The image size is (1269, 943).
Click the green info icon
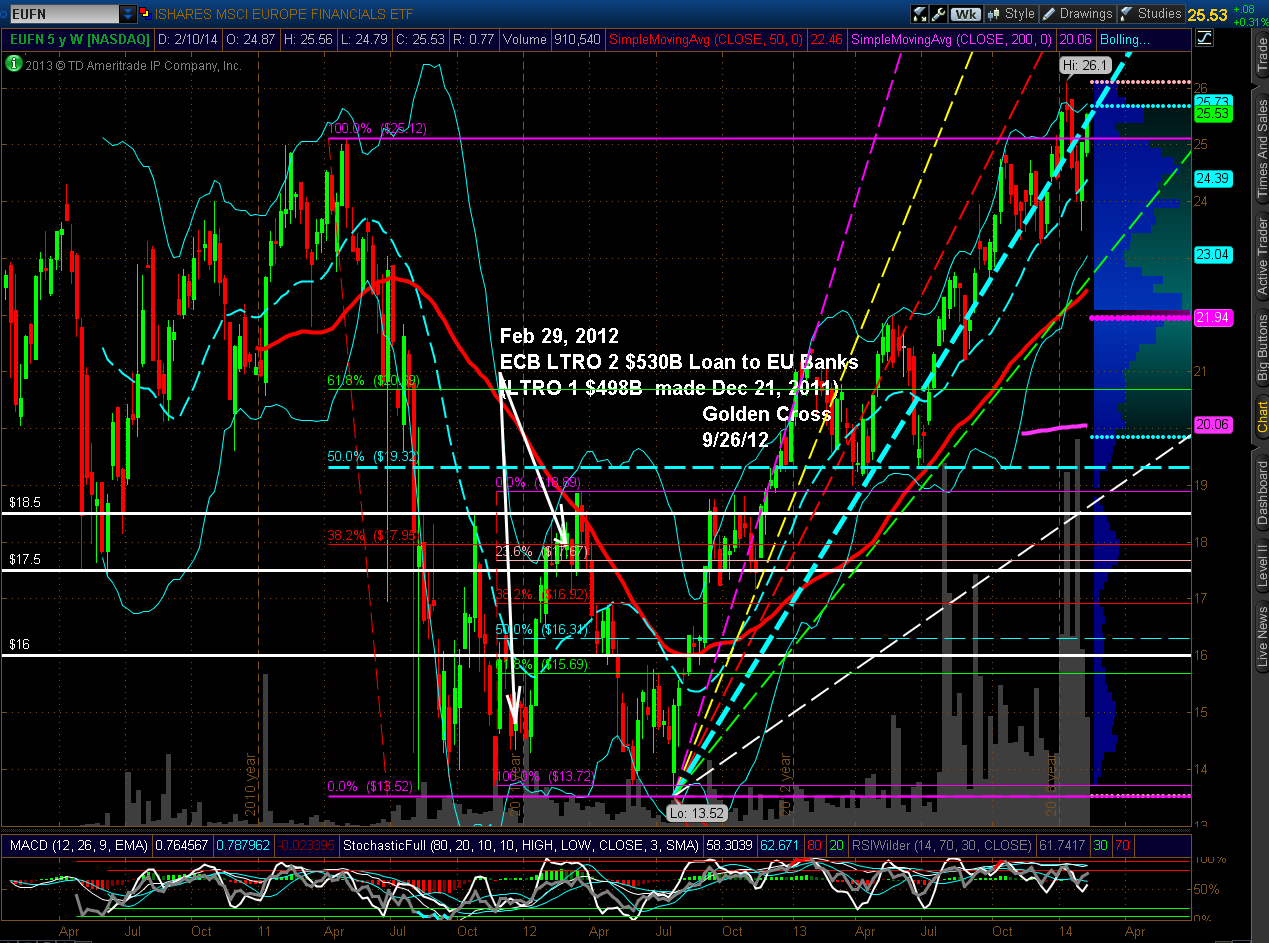tap(13, 63)
